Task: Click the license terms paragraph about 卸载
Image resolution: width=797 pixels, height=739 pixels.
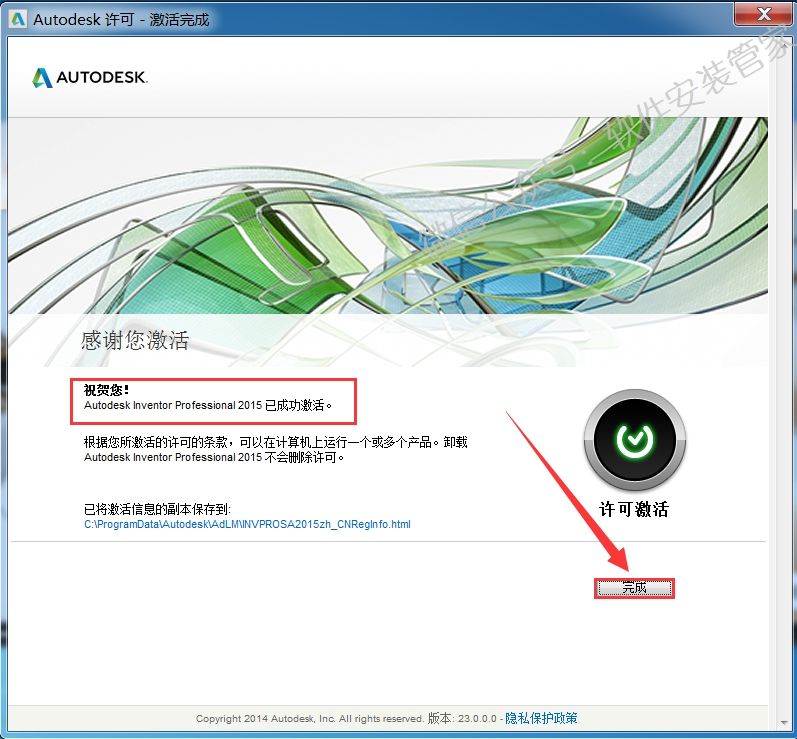Action: [275, 449]
